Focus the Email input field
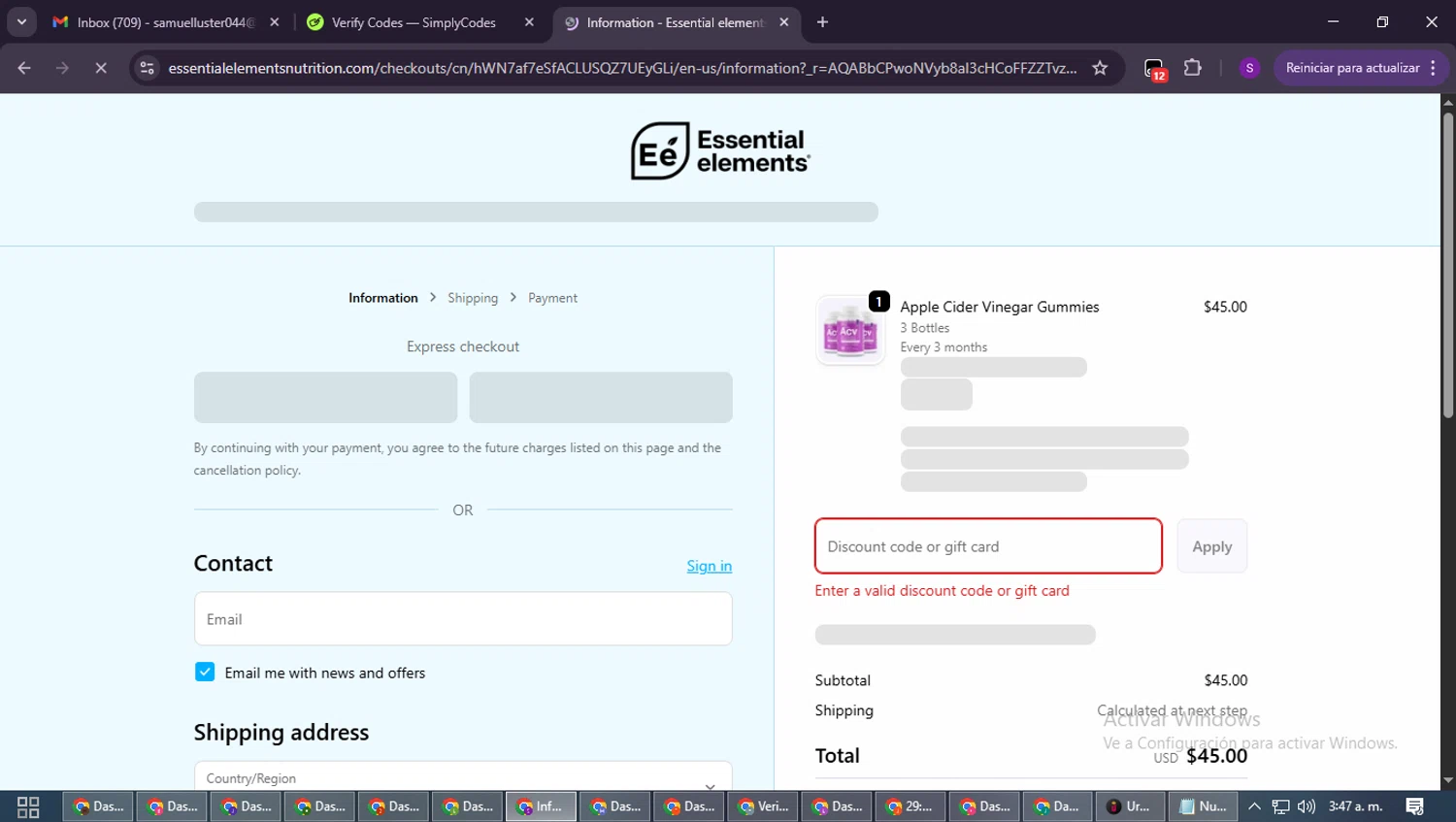Image resolution: width=1456 pixels, height=822 pixels. 463,619
